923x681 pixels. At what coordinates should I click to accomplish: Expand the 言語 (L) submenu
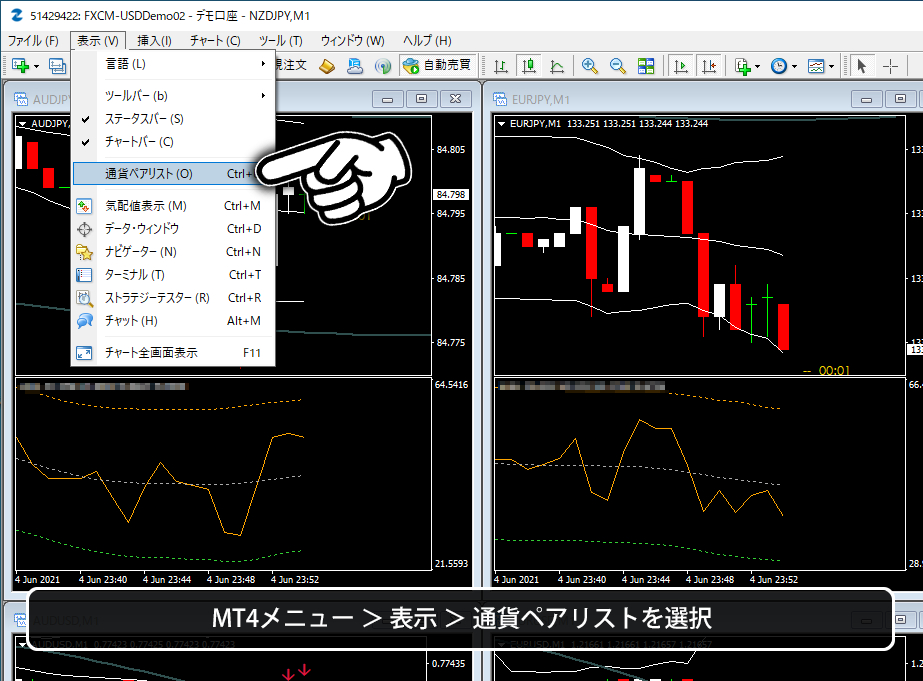(173, 64)
